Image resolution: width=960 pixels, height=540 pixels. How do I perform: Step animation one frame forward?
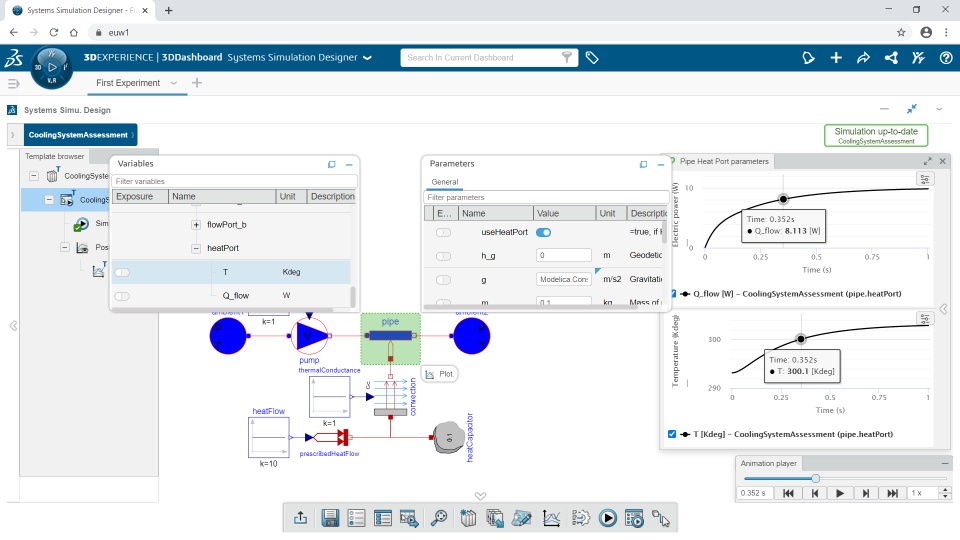click(865, 493)
